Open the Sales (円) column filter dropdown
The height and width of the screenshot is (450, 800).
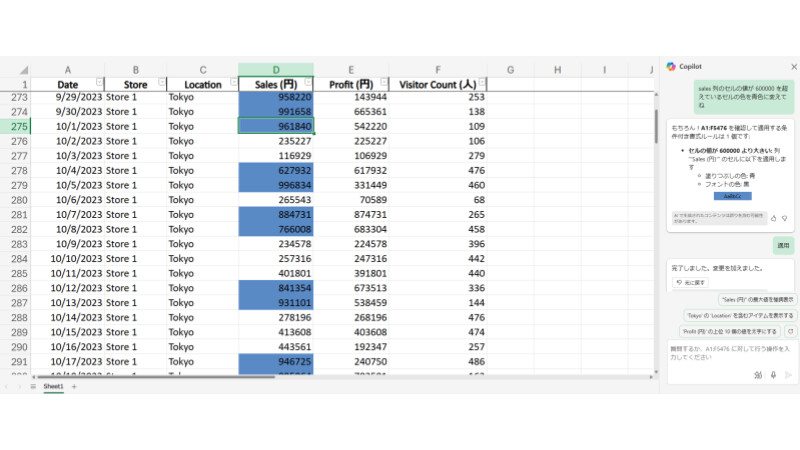point(306,85)
